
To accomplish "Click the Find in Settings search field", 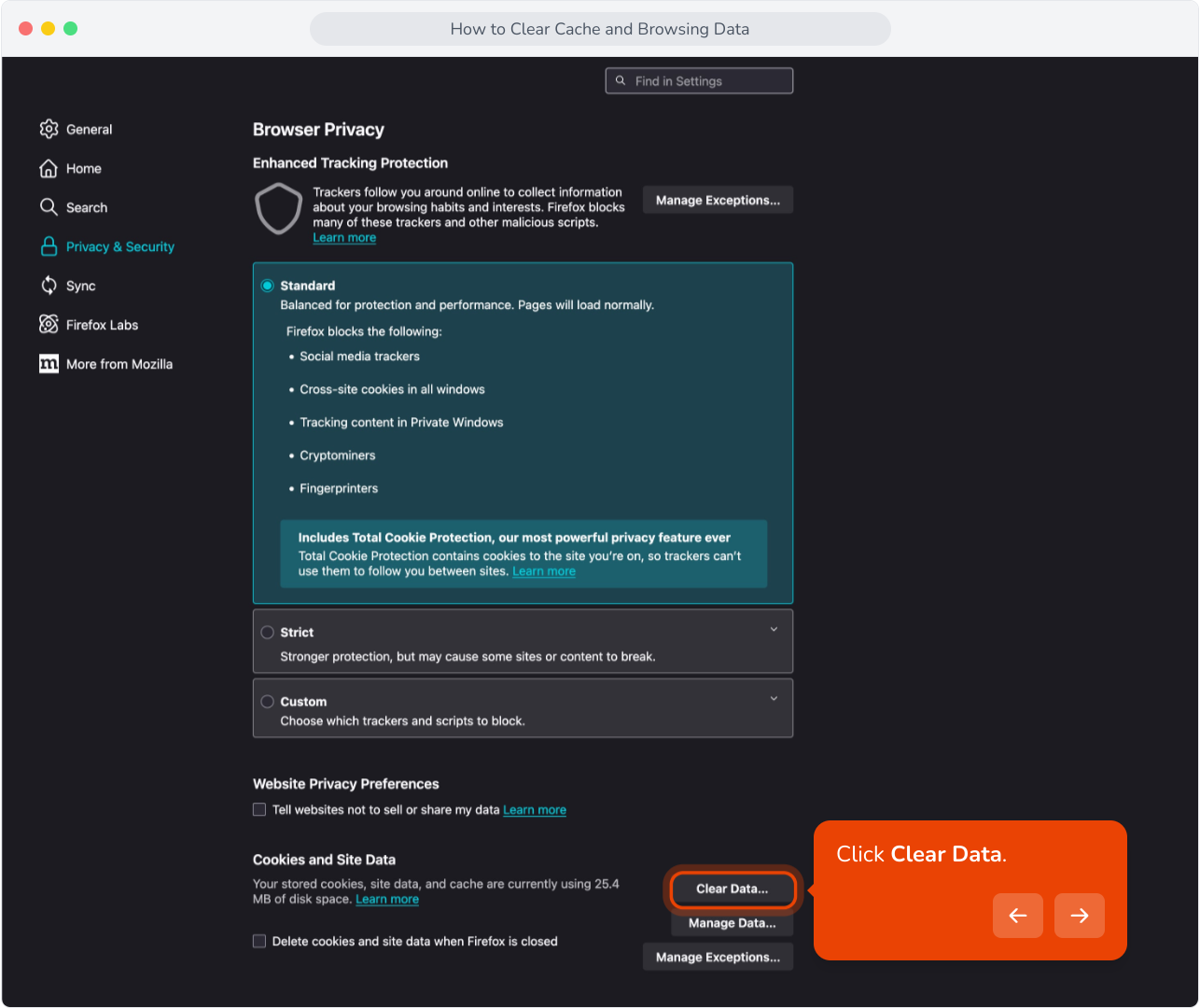I will [699, 81].
